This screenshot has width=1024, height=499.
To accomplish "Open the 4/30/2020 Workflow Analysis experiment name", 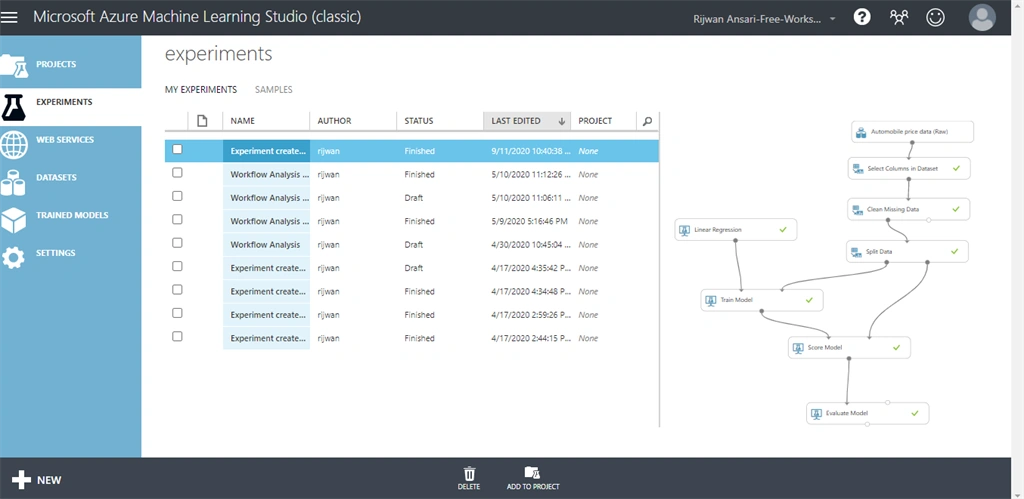I will [x=265, y=245].
